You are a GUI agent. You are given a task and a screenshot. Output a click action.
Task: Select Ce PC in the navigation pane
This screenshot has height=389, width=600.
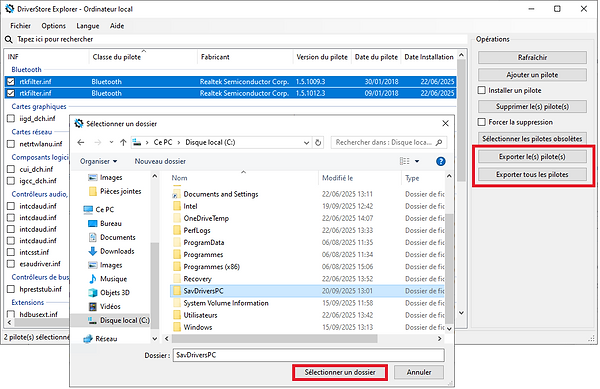104,210
